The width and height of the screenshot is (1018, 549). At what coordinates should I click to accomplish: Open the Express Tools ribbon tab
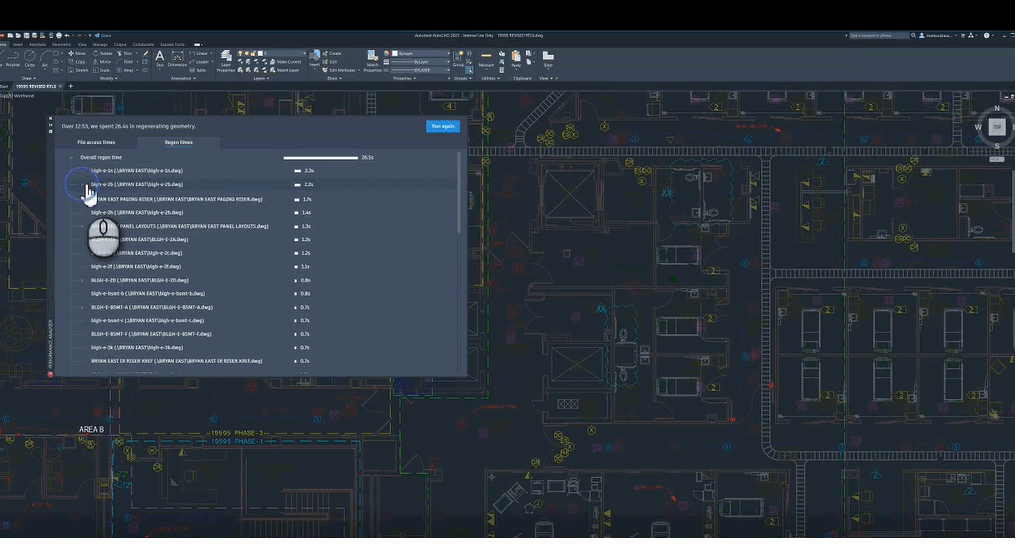pos(172,45)
